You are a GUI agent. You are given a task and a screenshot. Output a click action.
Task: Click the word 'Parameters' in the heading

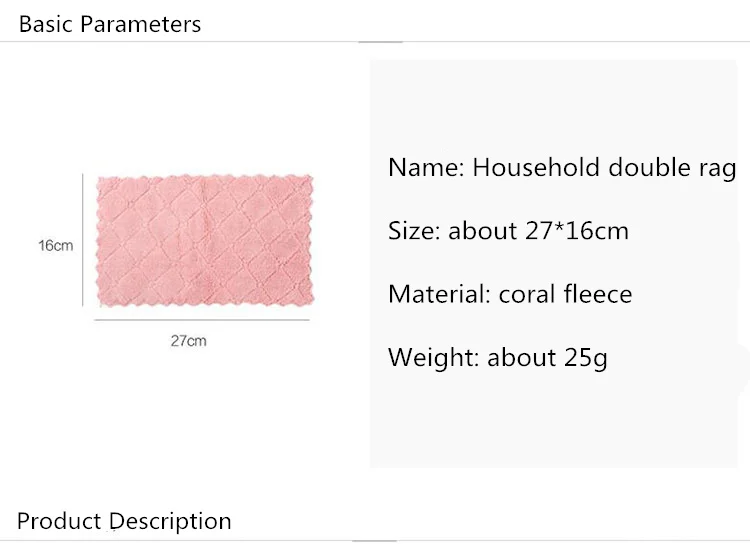pos(141,24)
